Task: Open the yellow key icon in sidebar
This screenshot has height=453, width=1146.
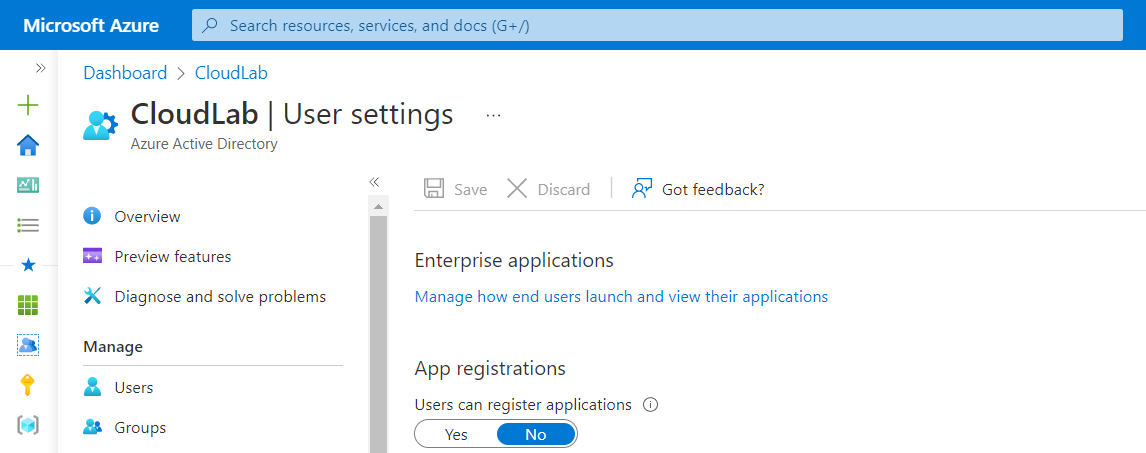Action: pos(28,384)
